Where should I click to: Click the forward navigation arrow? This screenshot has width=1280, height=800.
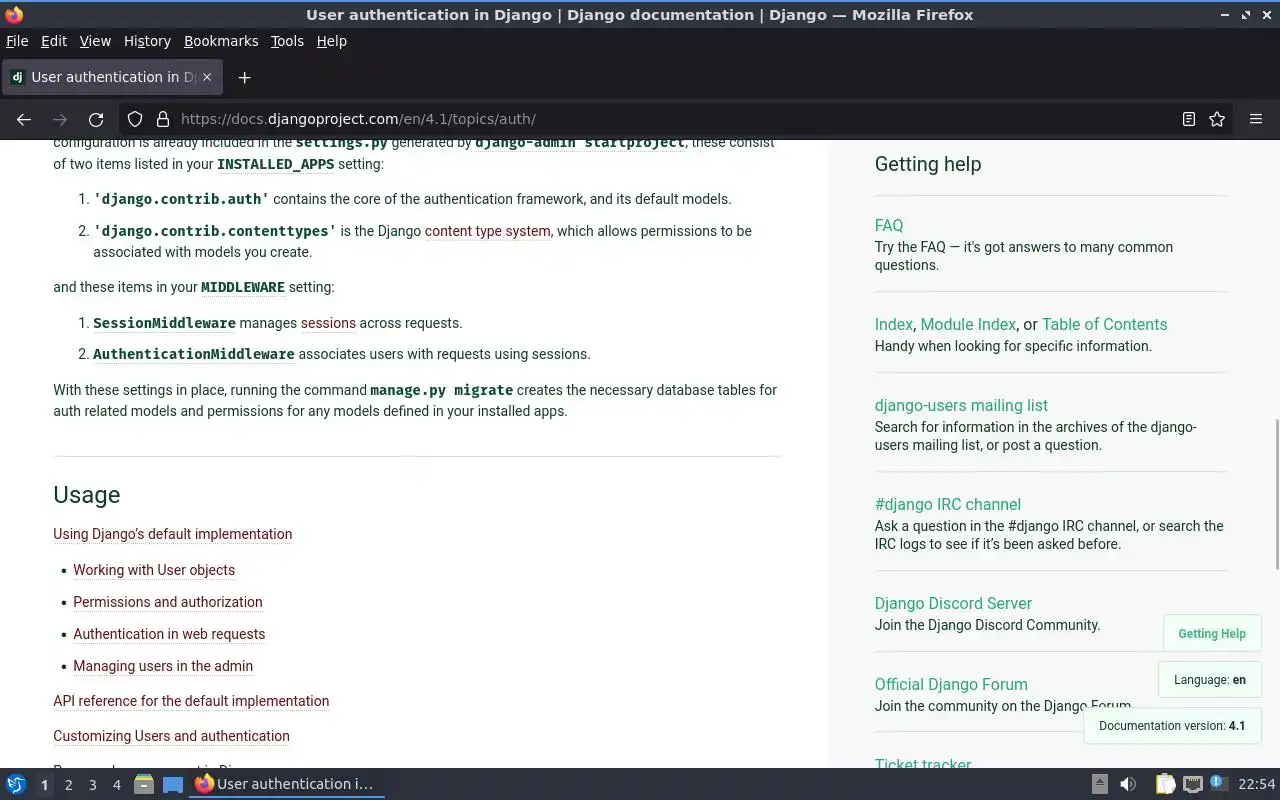tap(60, 119)
